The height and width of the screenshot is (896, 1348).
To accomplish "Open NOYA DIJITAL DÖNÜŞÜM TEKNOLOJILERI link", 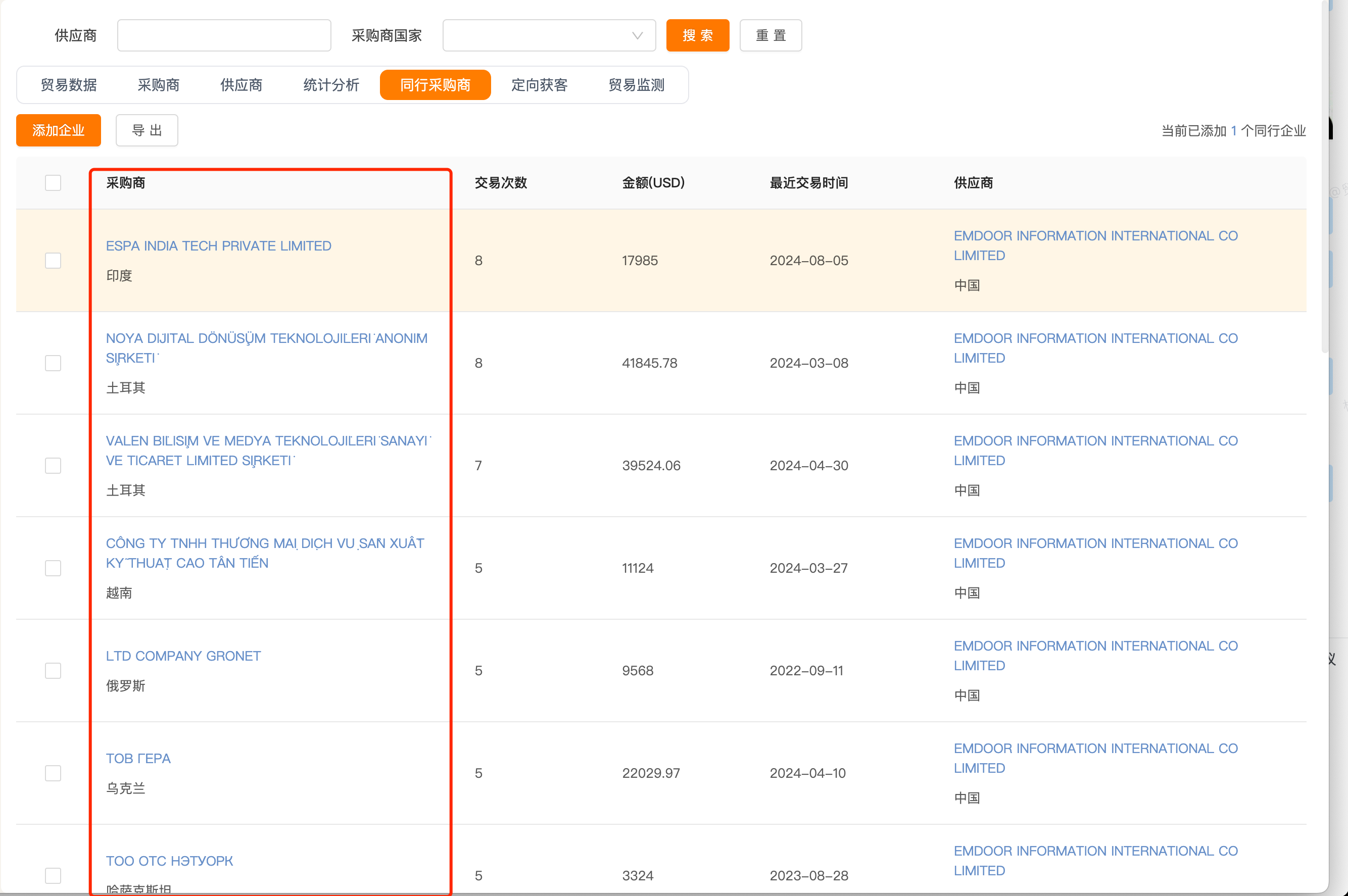I will (266, 348).
